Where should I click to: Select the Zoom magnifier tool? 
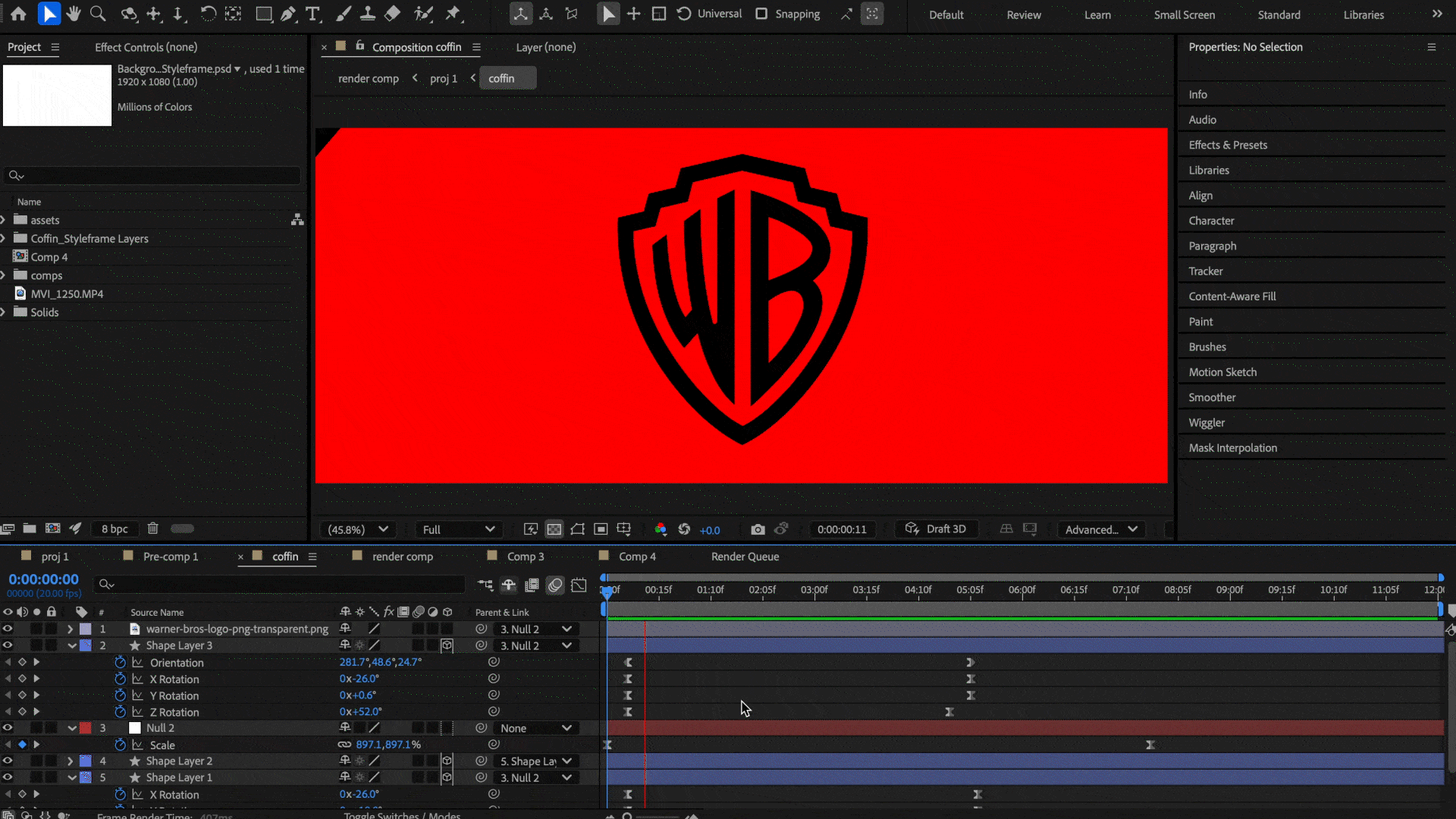[x=98, y=14]
